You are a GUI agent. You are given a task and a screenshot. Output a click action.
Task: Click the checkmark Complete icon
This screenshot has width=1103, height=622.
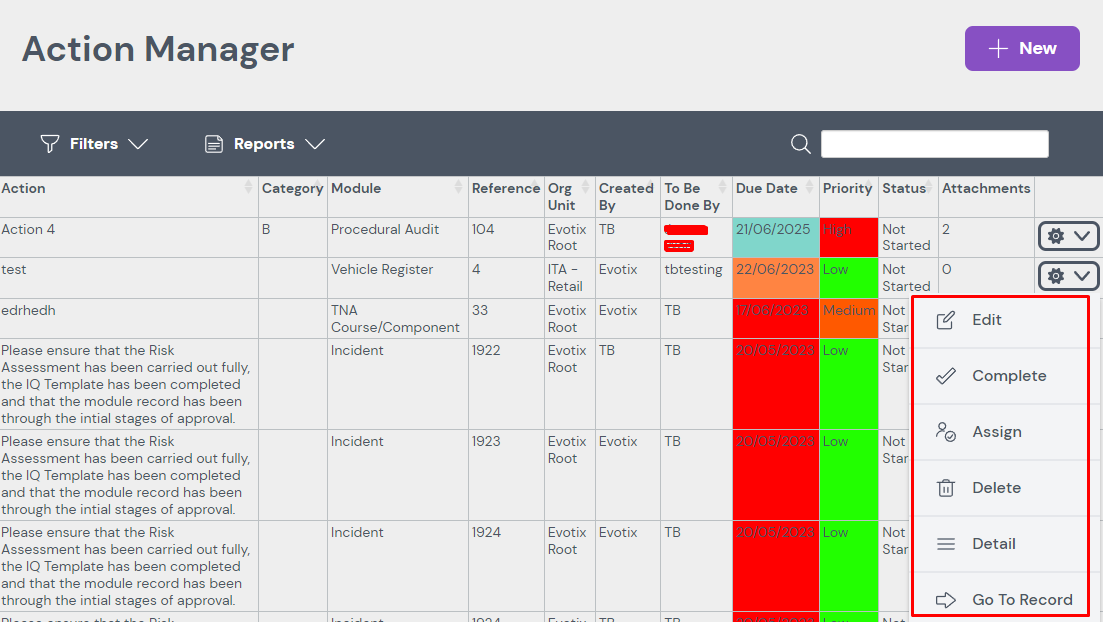pyautogui.click(x=945, y=376)
